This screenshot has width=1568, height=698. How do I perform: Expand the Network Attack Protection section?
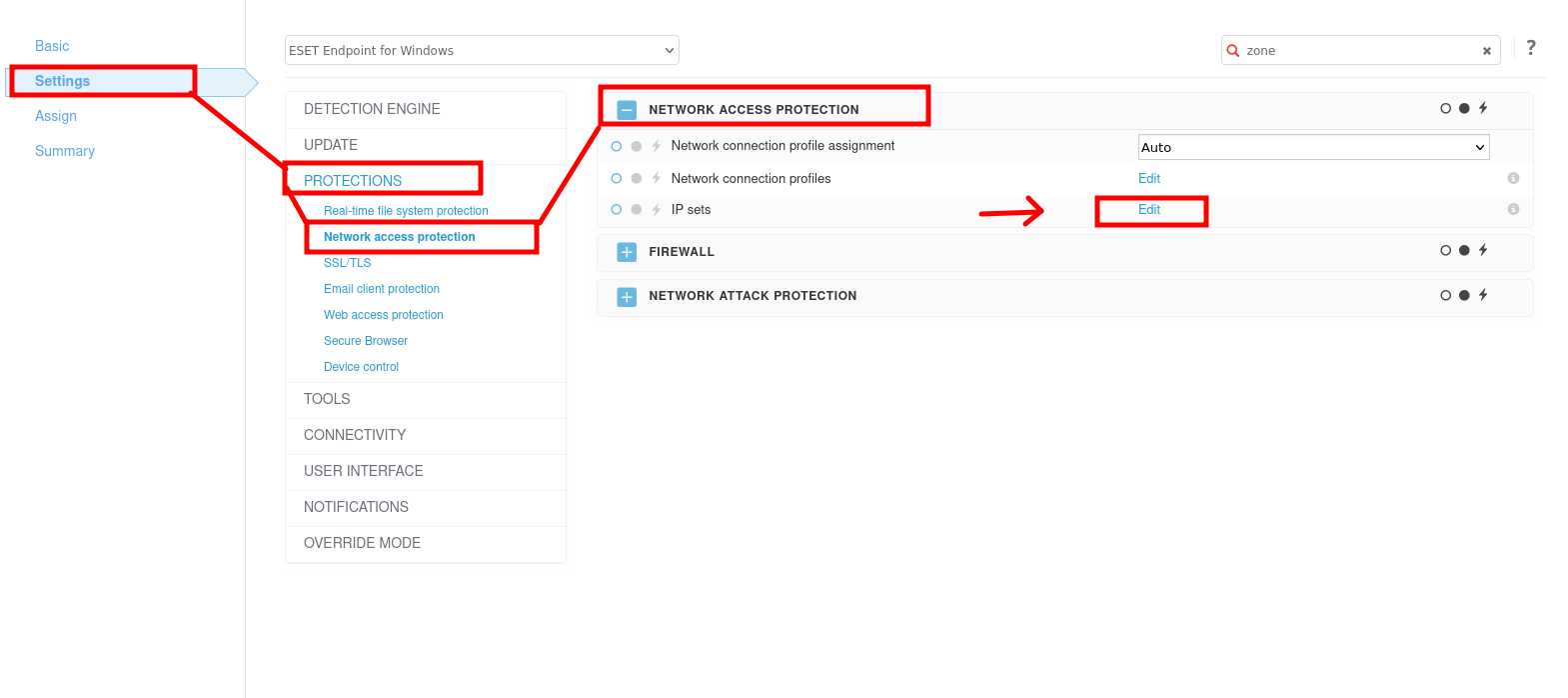627,296
